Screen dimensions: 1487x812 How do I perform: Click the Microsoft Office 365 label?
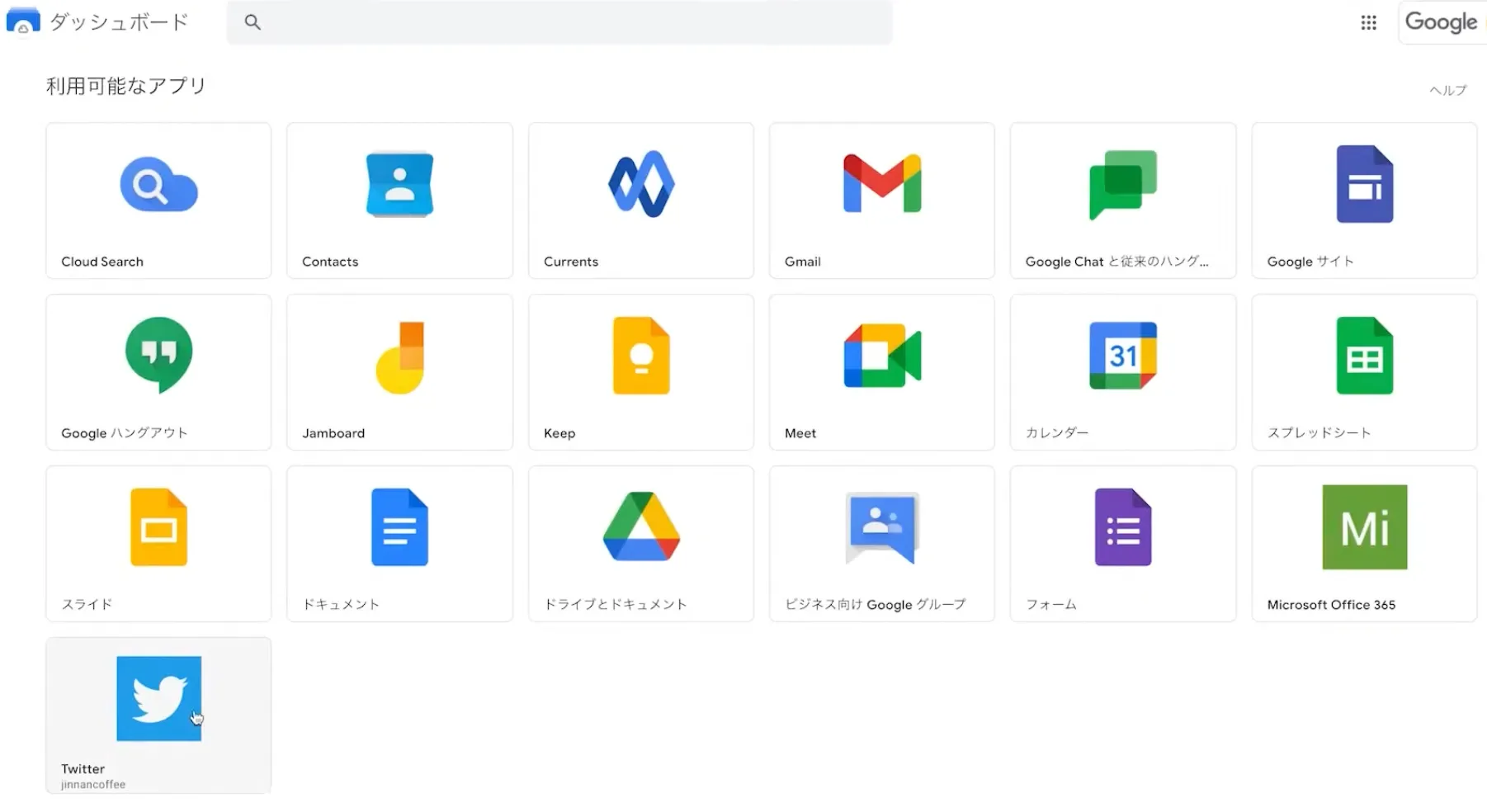(1331, 605)
